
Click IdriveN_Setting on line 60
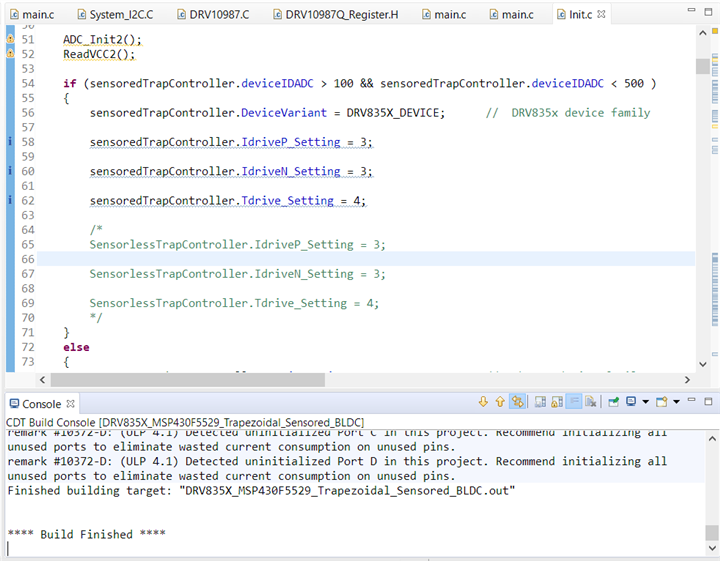pos(291,171)
